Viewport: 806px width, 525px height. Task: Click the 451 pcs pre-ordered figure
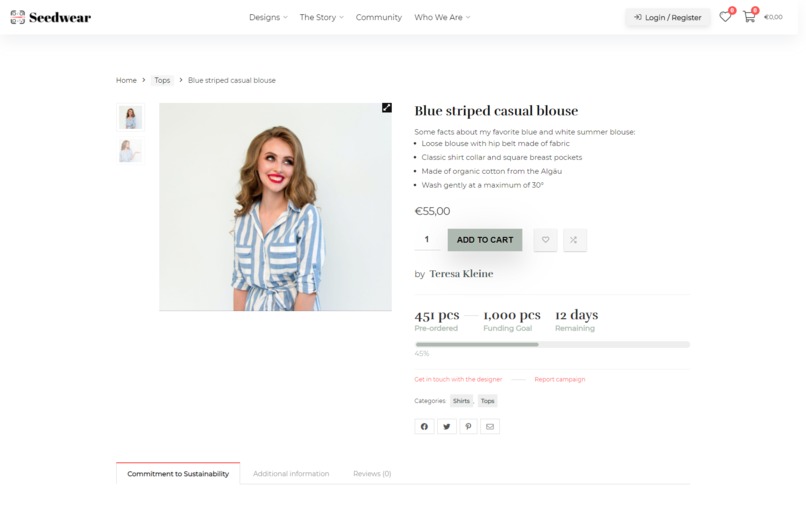pyautogui.click(x=437, y=315)
